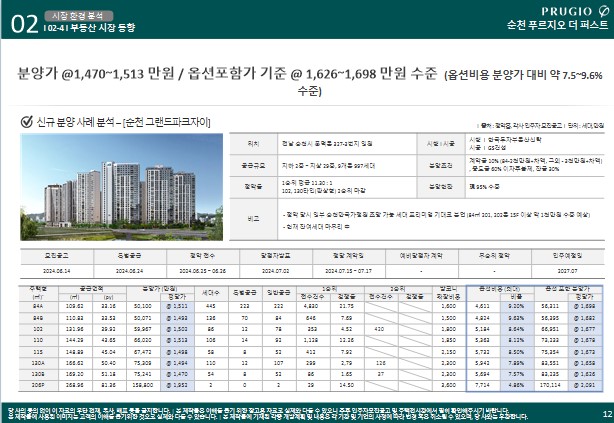The image size is (614, 423).
Task: Click the 14.50 competition rate cell
Action: pos(347,385)
